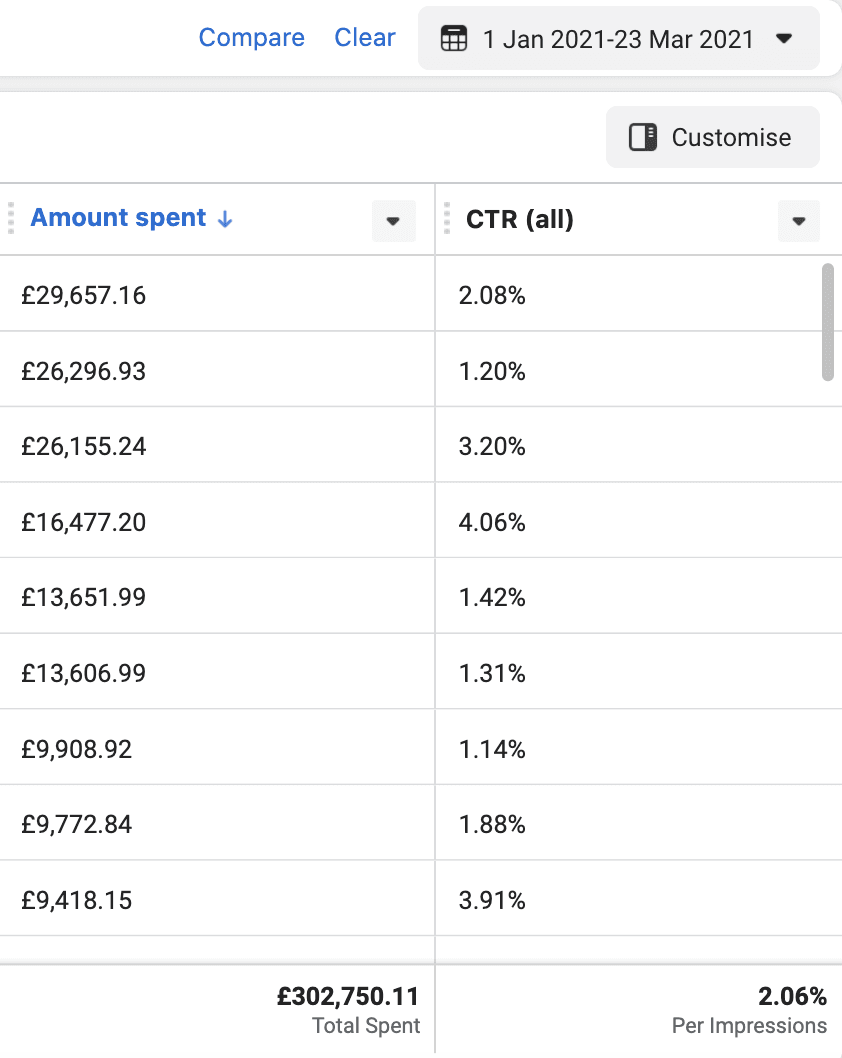Image resolution: width=842 pixels, height=1058 pixels.
Task: Click the Compare link
Action: click(x=251, y=38)
